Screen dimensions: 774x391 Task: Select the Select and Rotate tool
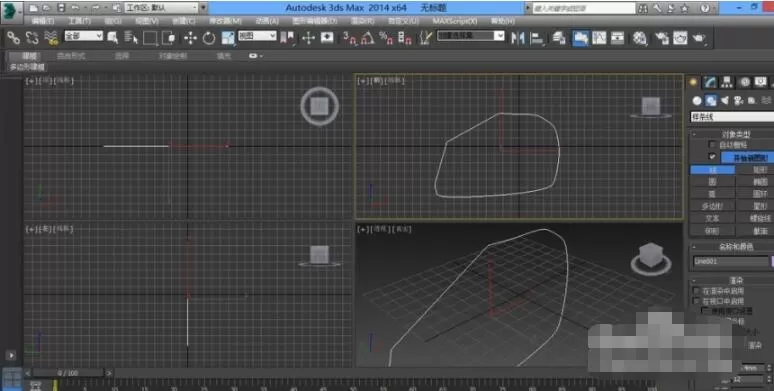(x=209, y=38)
